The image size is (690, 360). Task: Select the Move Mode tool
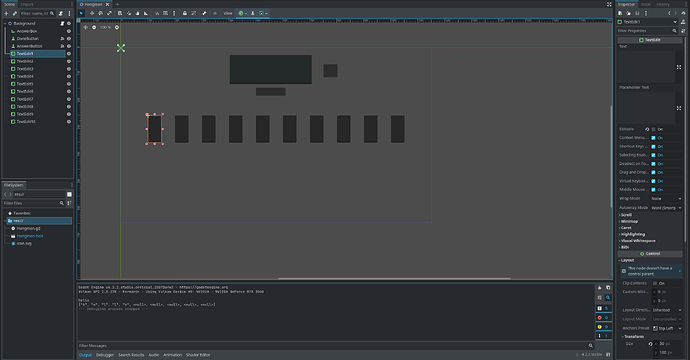click(x=92, y=13)
